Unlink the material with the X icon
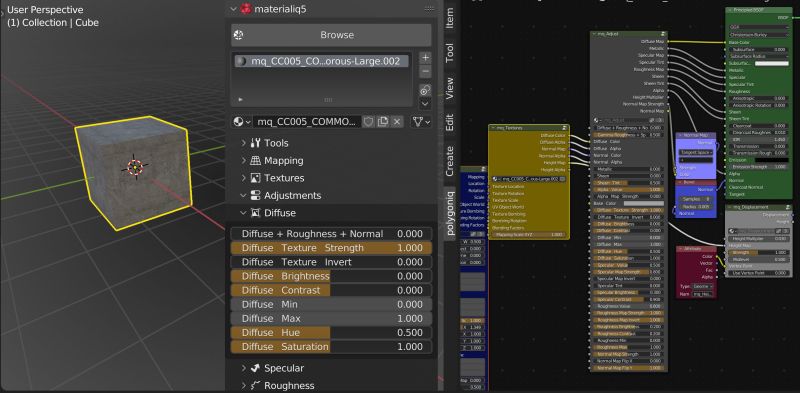 (x=397, y=122)
